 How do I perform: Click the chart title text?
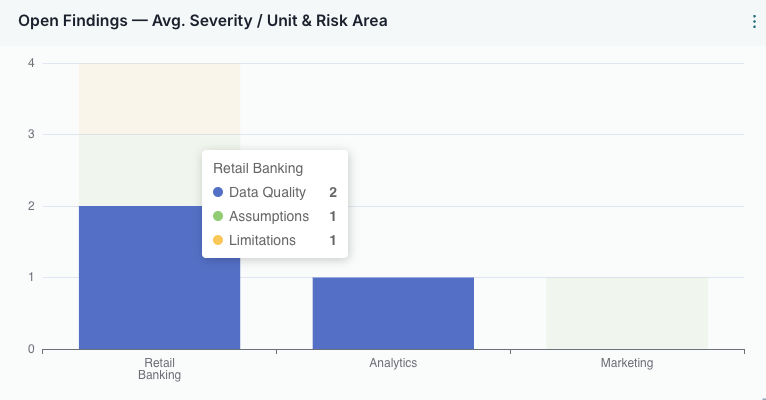pyautogui.click(x=203, y=21)
